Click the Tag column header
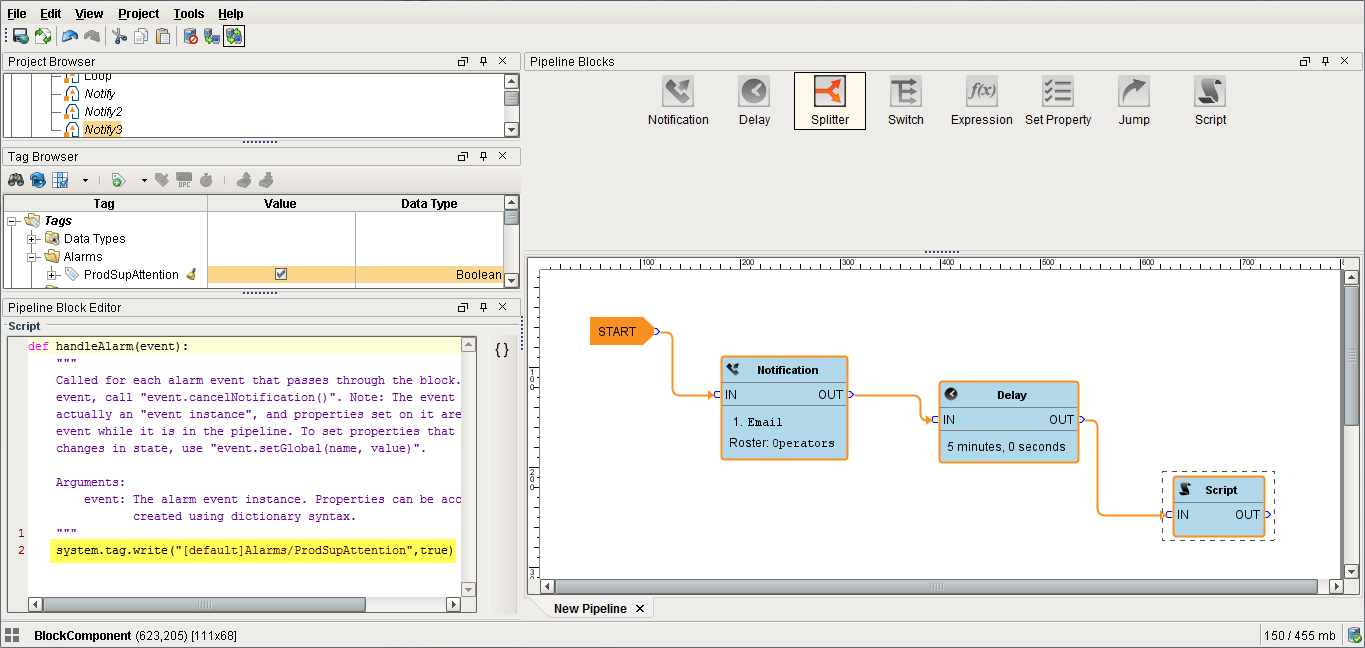The height and width of the screenshot is (648, 1365). (x=104, y=203)
